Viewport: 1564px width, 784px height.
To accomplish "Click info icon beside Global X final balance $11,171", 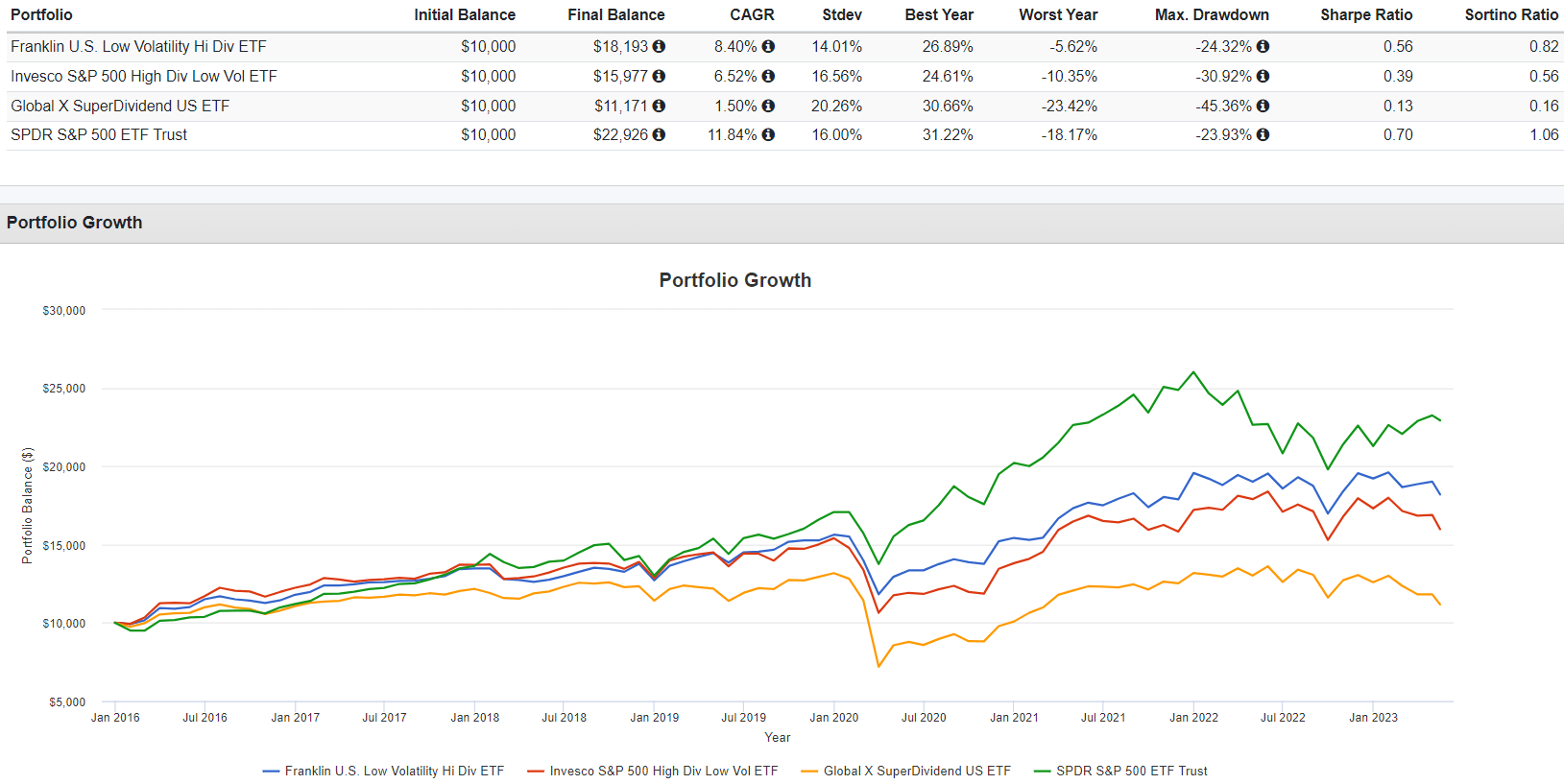I will coord(659,106).
